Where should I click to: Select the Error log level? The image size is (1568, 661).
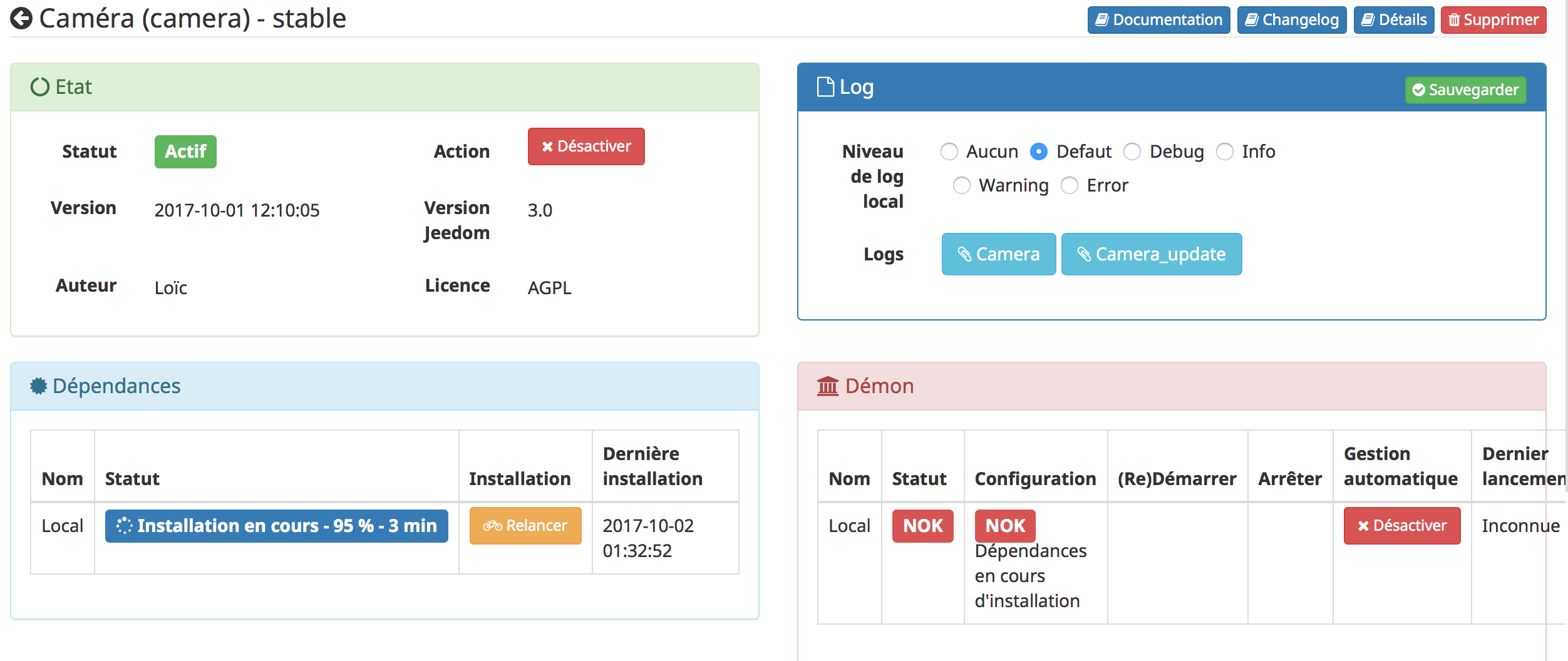point(1070,185)
